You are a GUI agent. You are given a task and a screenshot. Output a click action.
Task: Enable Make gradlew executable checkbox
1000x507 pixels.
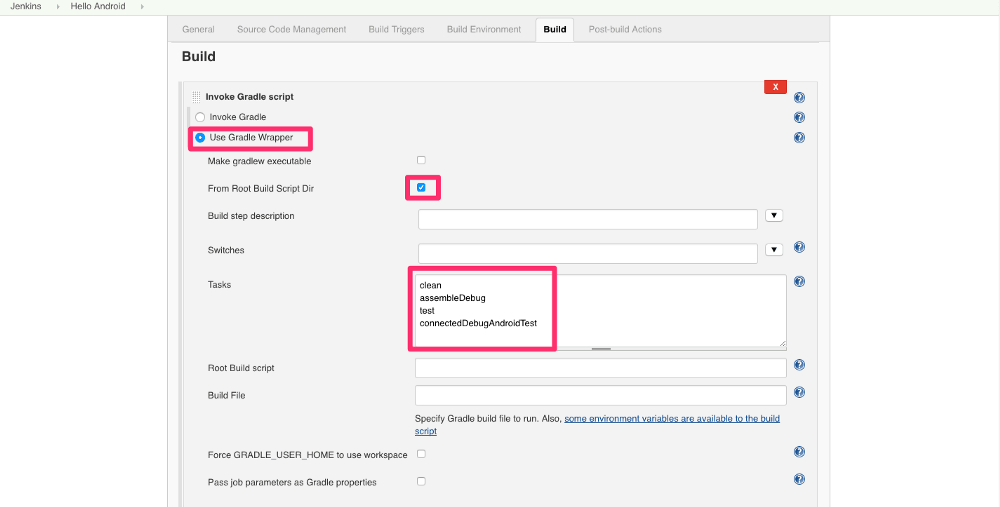coord(421,160)
